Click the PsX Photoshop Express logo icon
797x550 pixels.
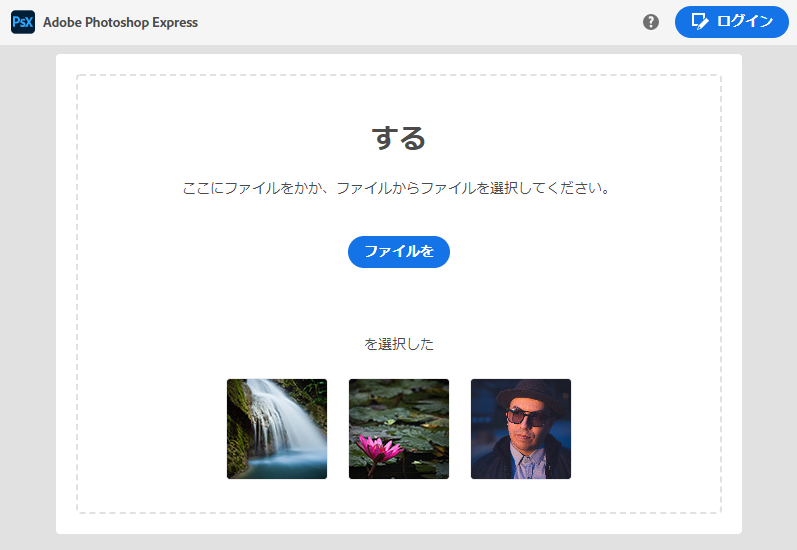23,22
